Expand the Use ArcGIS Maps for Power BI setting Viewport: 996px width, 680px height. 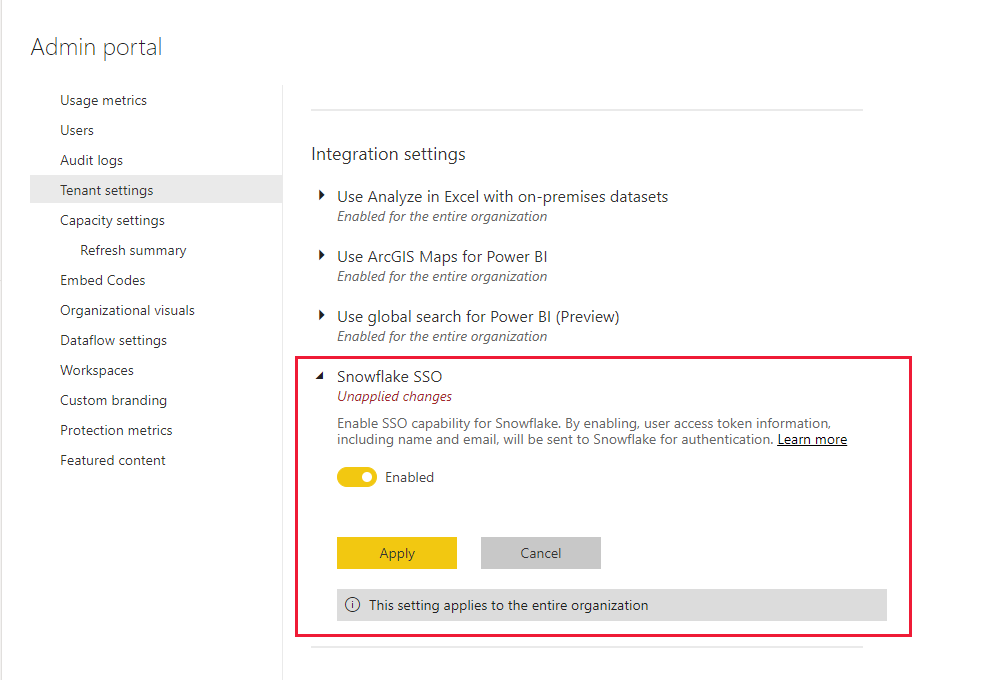pyautogui.click(x=320, y=256)
